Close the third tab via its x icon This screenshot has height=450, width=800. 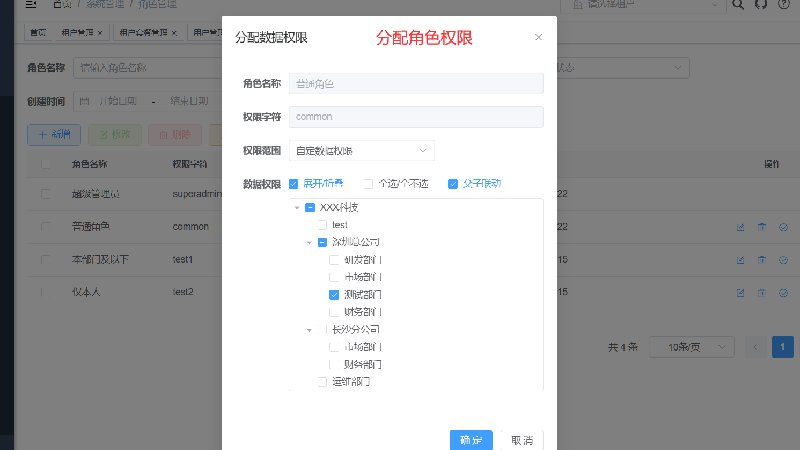click(174, 33)
